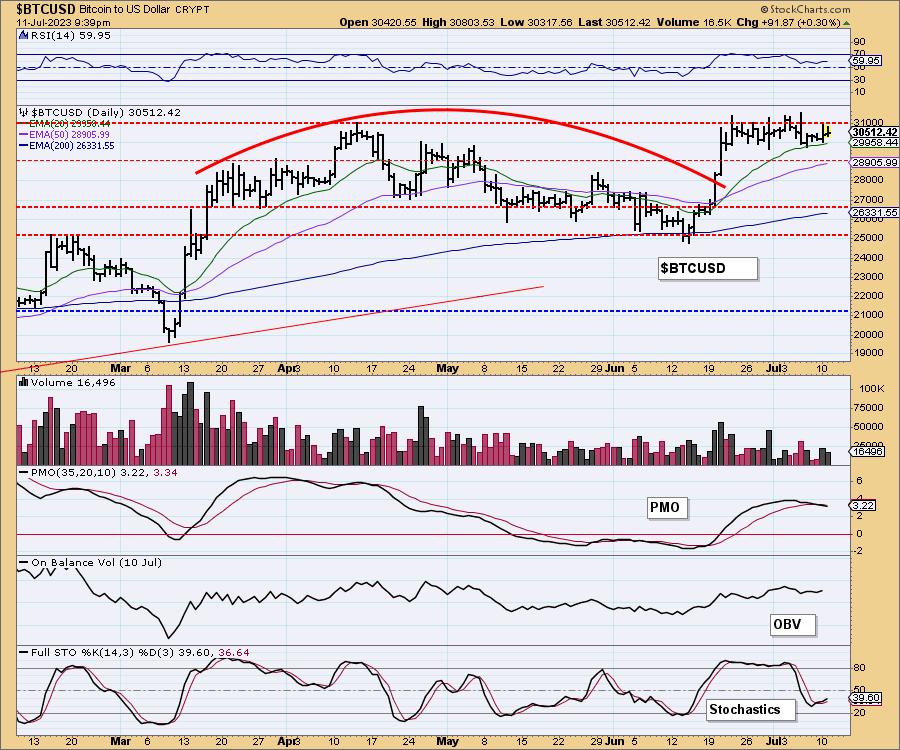
Task: Click the CRYPT exchange label
Action: click(x=191, y=10)
